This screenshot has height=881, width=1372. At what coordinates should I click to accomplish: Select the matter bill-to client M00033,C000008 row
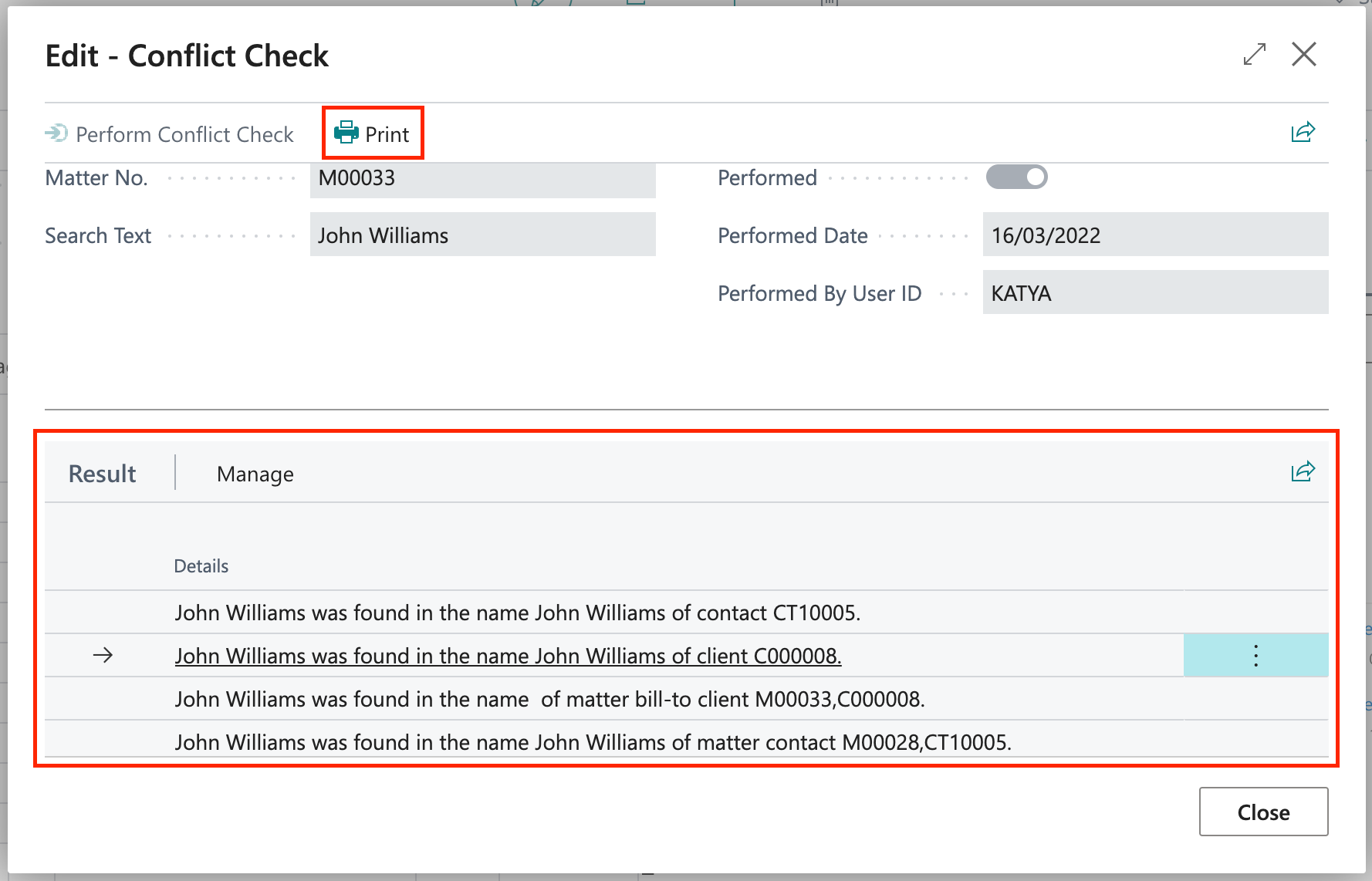click(687, 699)
